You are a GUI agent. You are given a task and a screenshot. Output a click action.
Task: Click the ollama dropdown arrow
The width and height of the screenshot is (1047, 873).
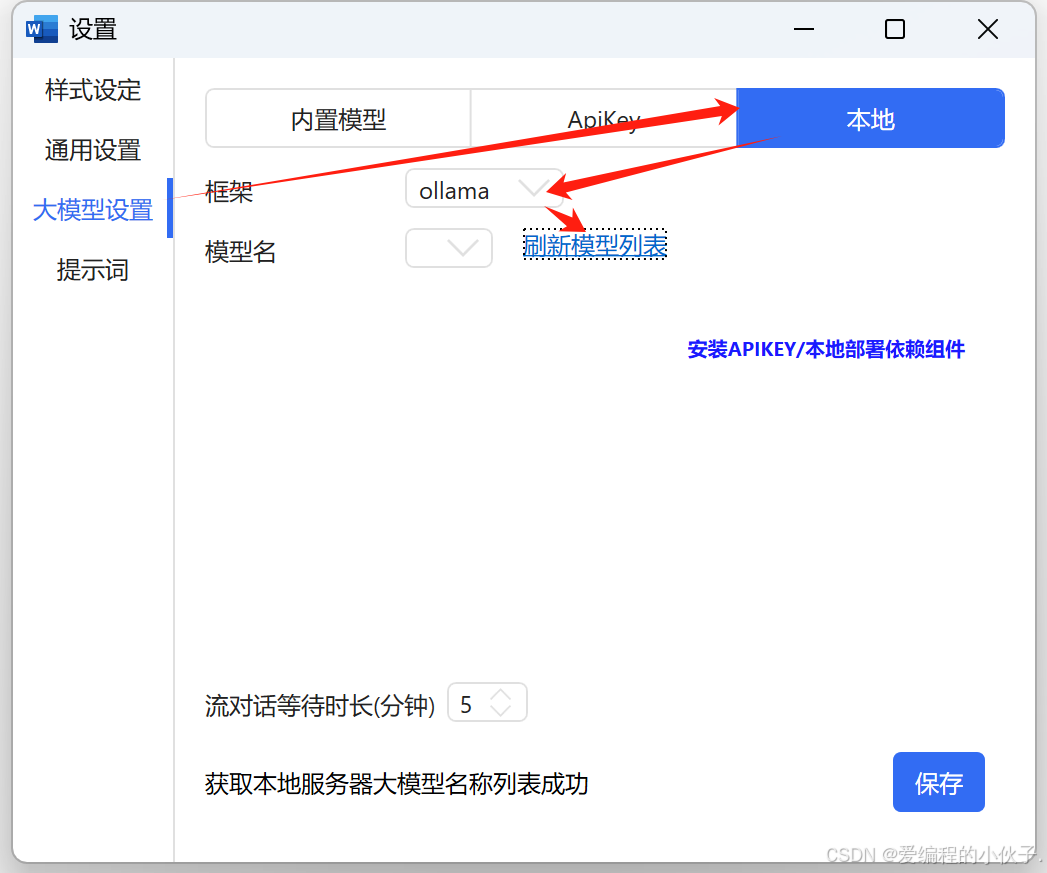coord(533,189)
